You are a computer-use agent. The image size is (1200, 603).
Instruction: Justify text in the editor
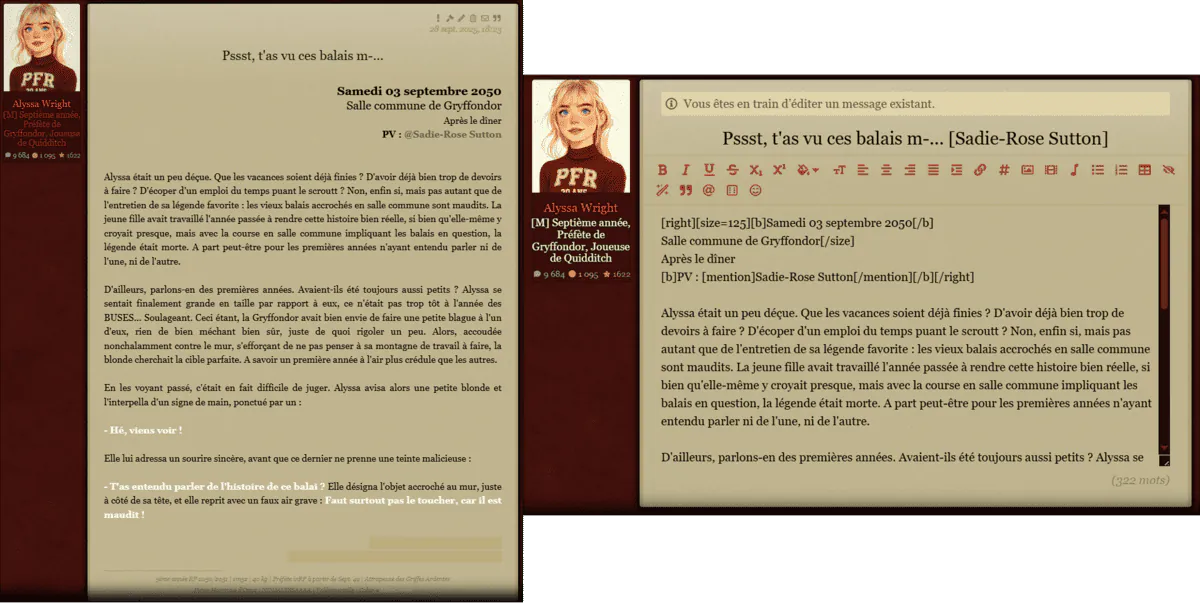(933, 170)
